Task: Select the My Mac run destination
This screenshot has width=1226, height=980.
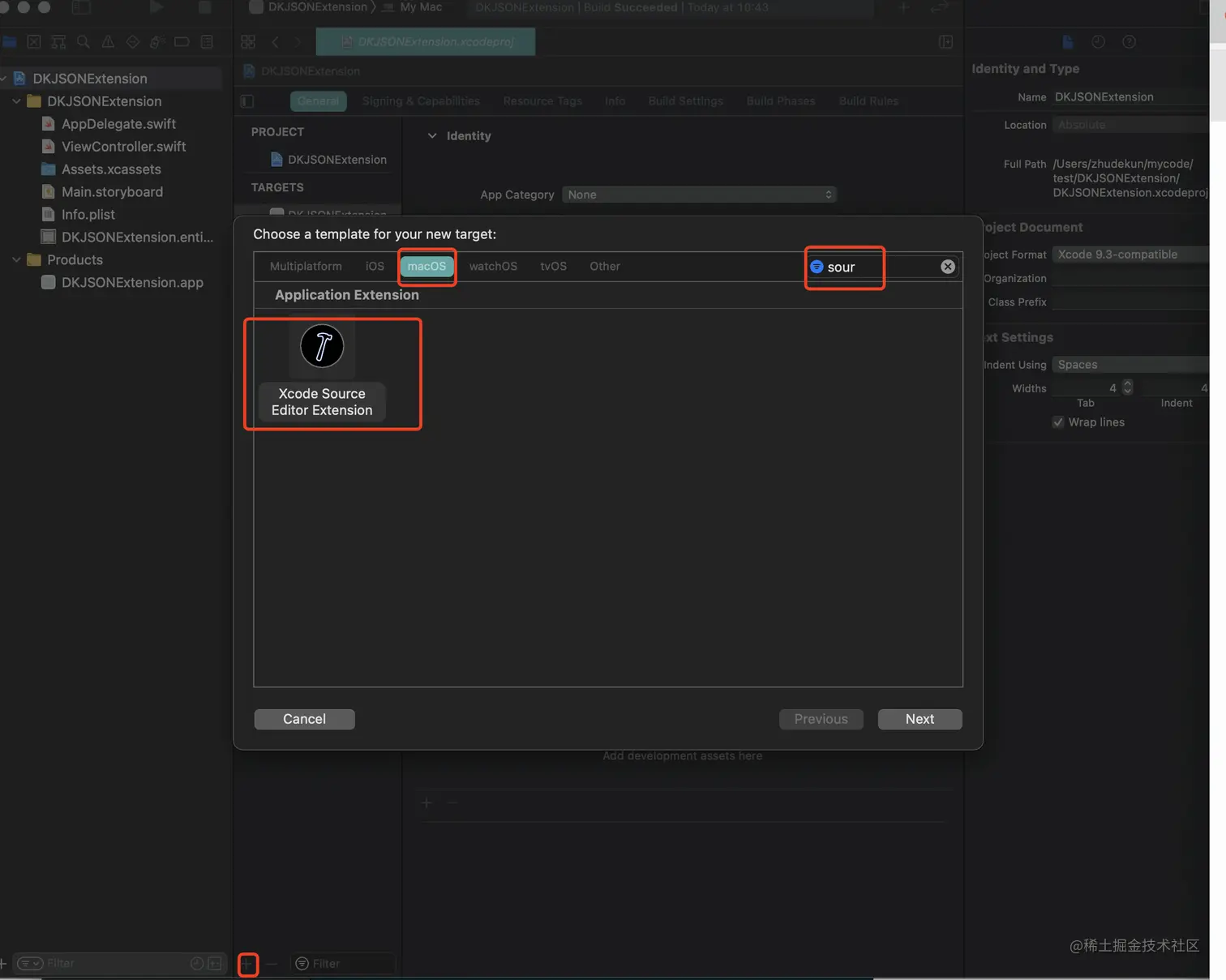Action: pos(421,7)
